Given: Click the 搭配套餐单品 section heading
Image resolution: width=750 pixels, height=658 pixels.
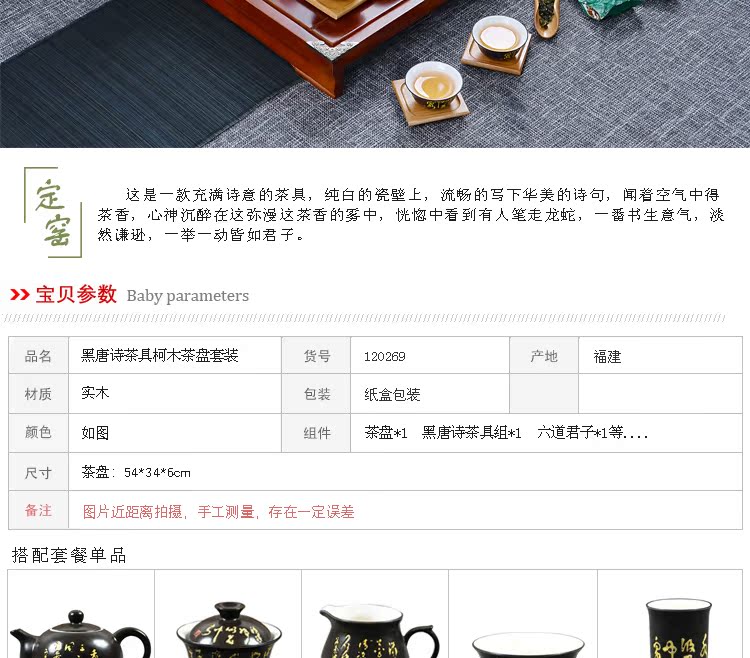Looking at the screenshot, I should click(69, 555).
